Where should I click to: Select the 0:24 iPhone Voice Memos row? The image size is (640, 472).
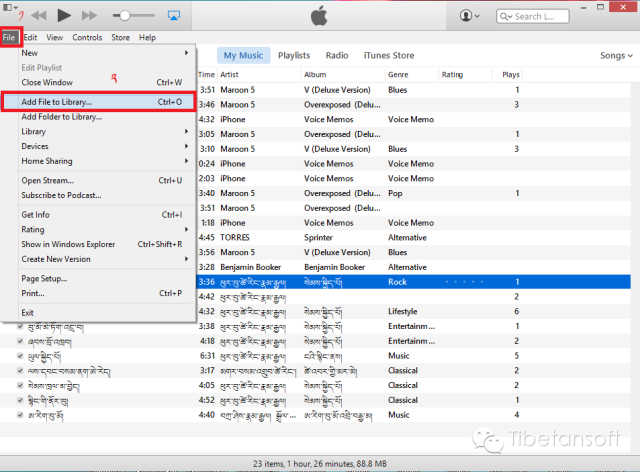tap(414, 164)
